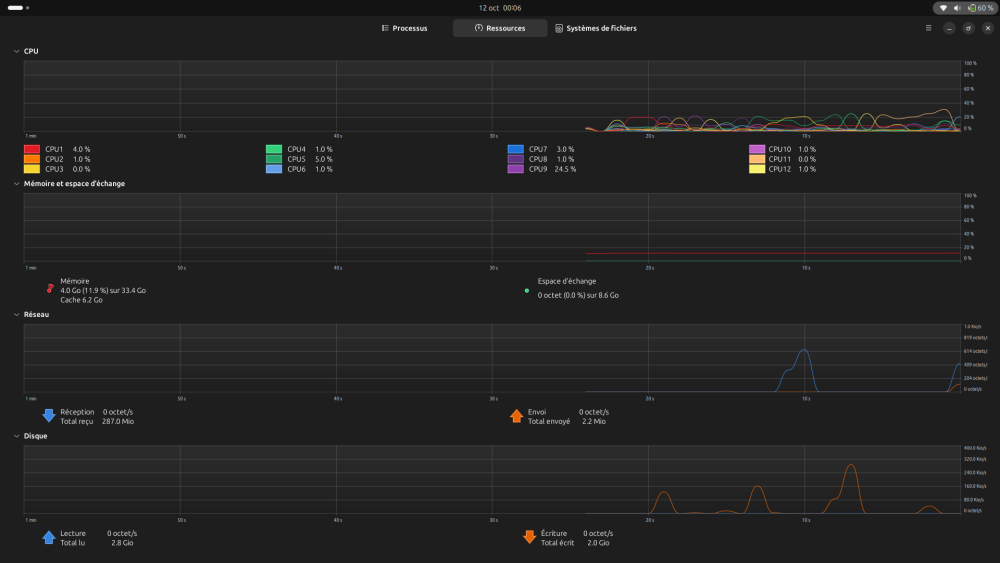
Task: Open the hamburger main menu
Action: point(928,28)
